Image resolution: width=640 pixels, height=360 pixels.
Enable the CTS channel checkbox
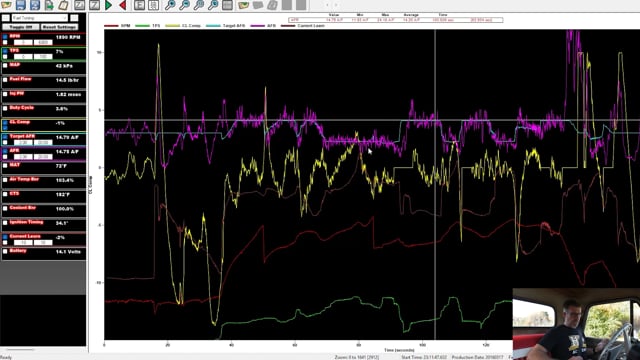coord(5,194)
